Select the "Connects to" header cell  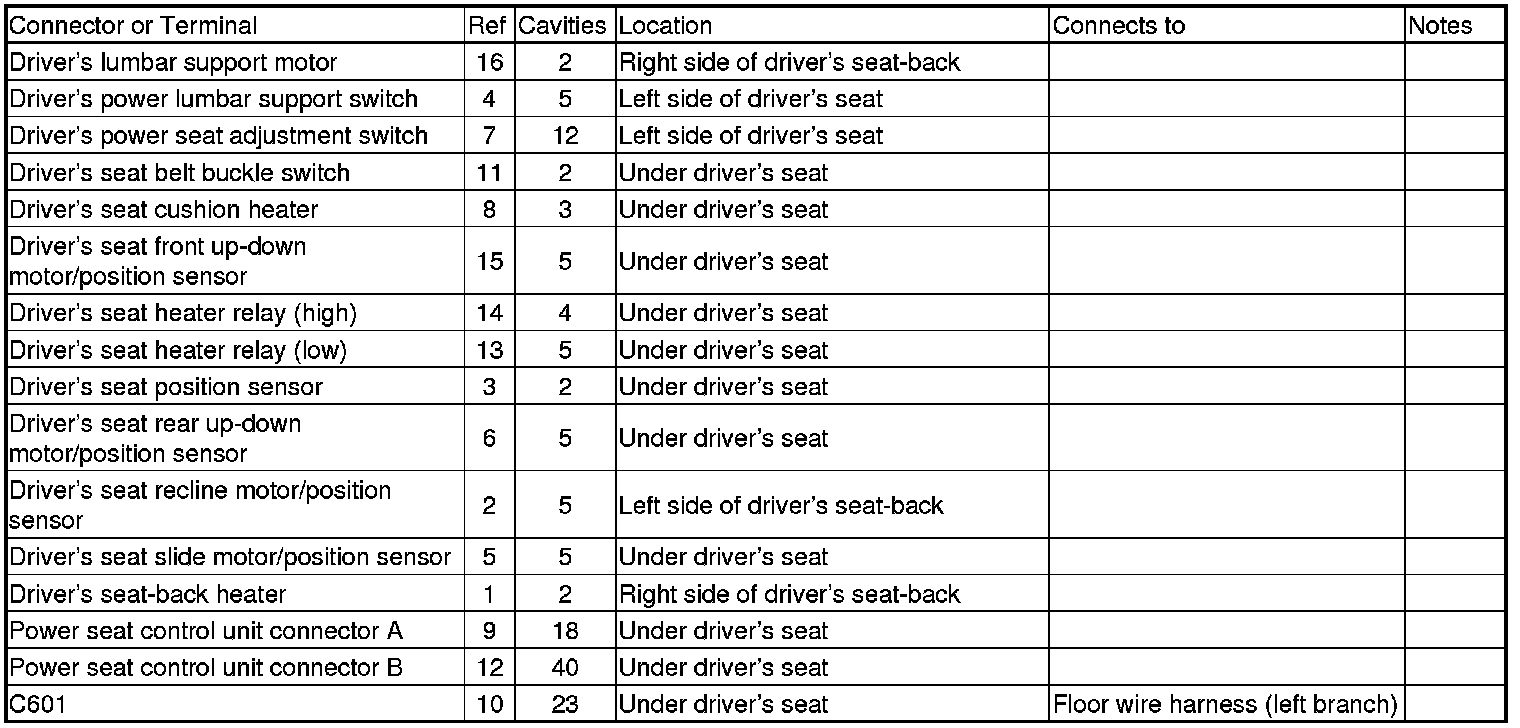1119,26
